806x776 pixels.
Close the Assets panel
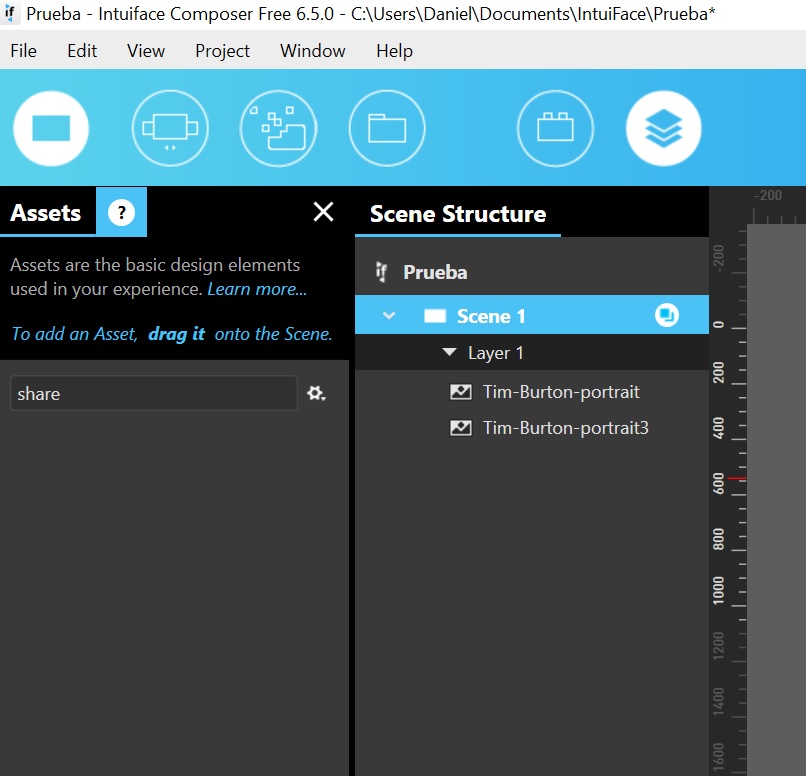click(x=323, y=212)
